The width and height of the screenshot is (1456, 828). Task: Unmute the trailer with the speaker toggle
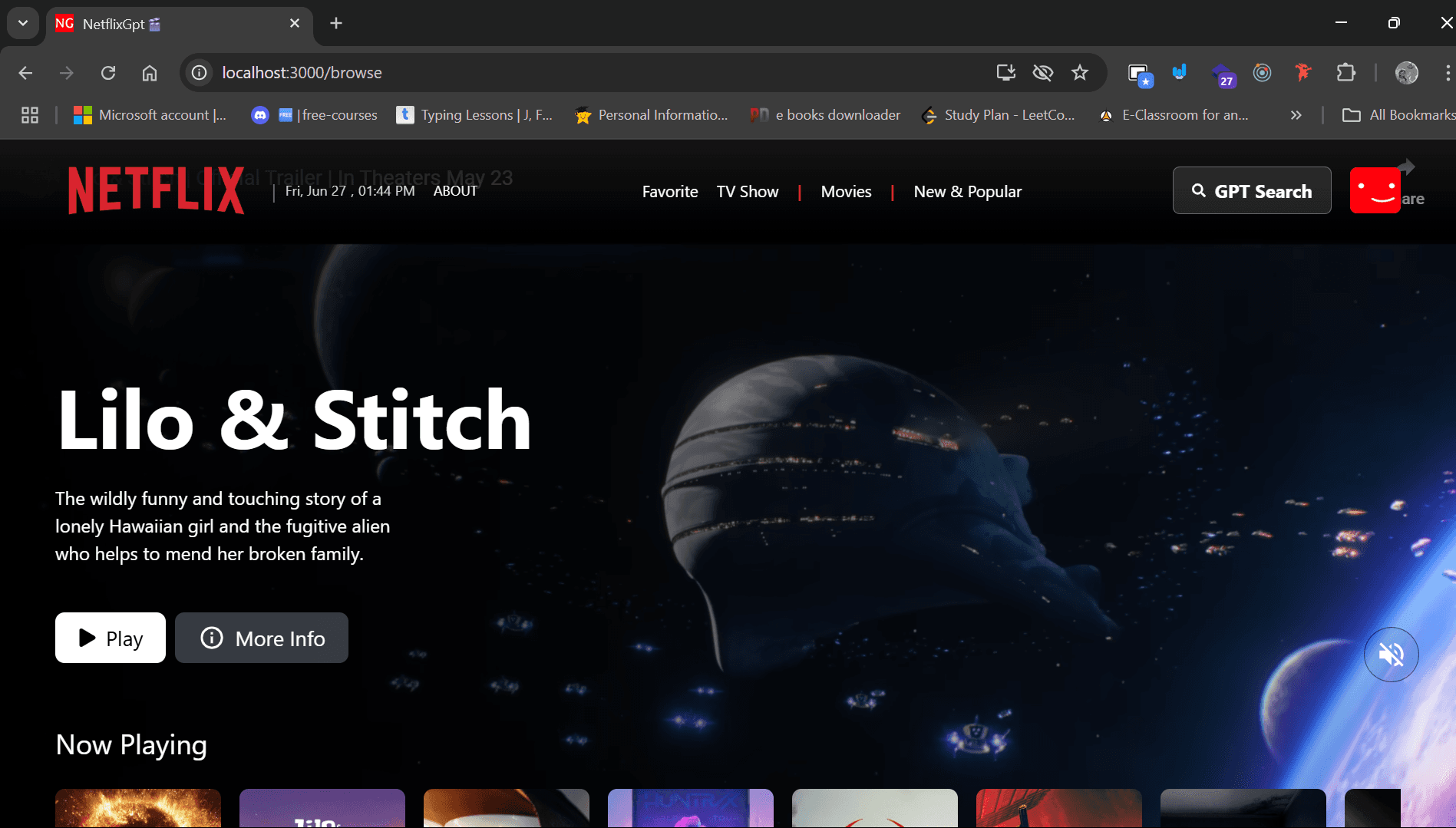click(x=1392, y=654)
